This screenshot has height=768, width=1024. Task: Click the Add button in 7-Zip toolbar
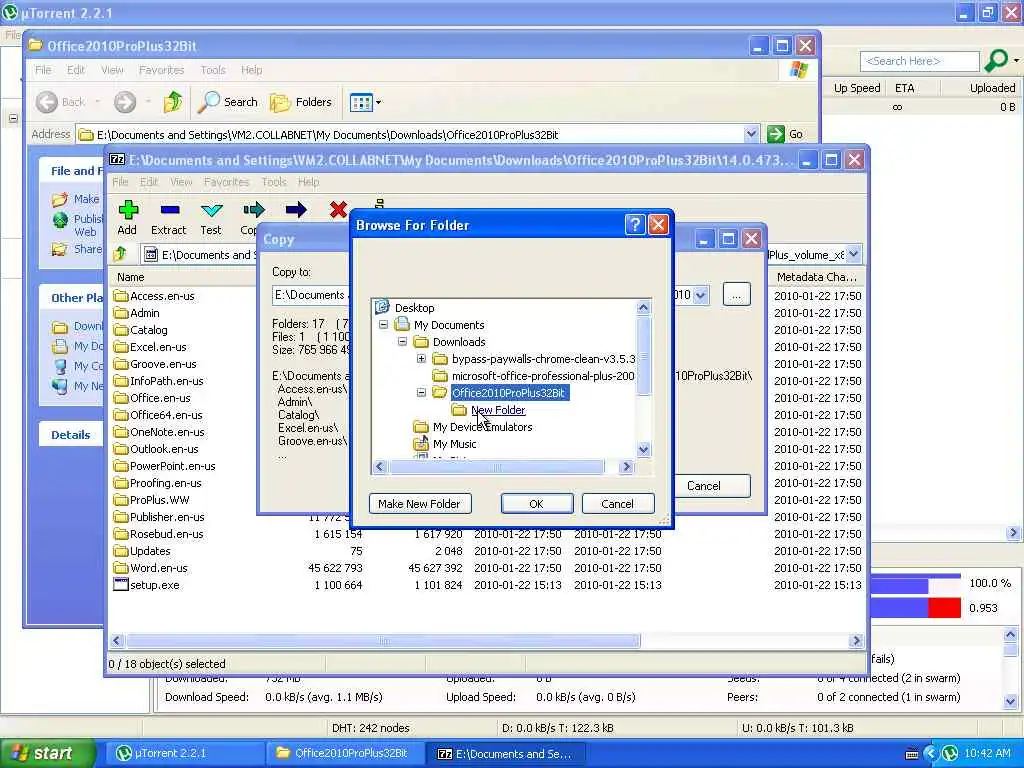tap(127, 217)
